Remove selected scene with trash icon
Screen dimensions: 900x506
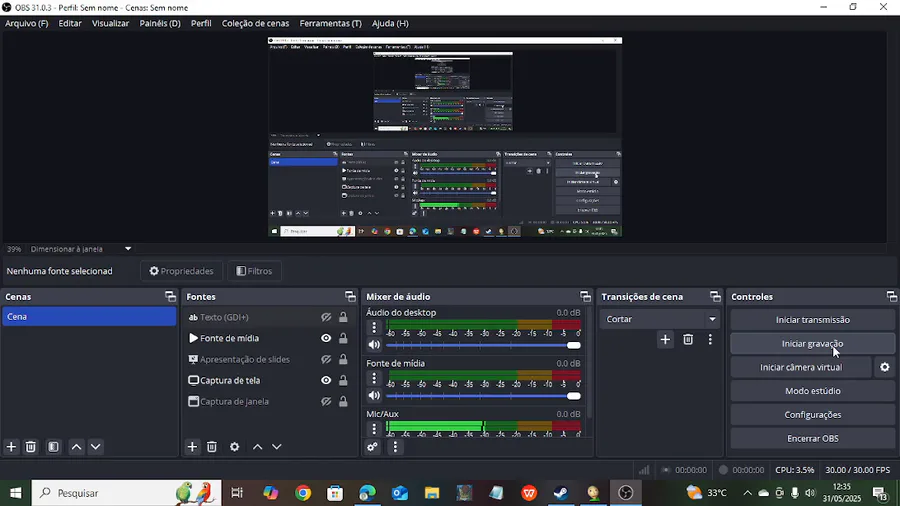[31, 446]
